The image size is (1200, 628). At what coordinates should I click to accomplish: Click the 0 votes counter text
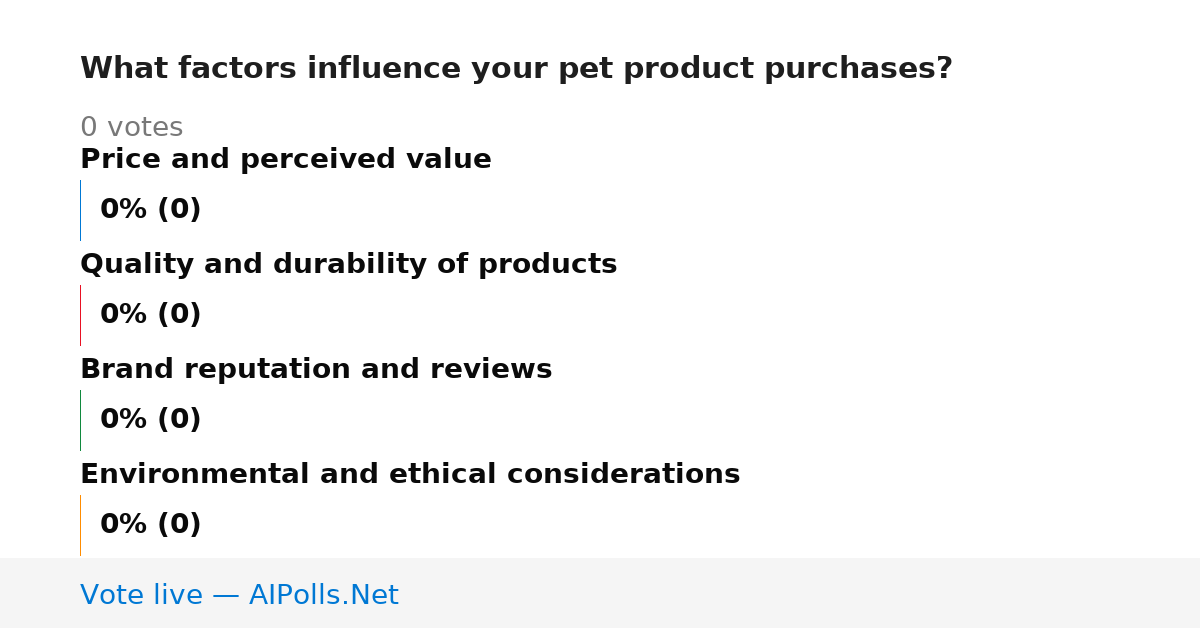pyautogui.click(x=131, y=128)
